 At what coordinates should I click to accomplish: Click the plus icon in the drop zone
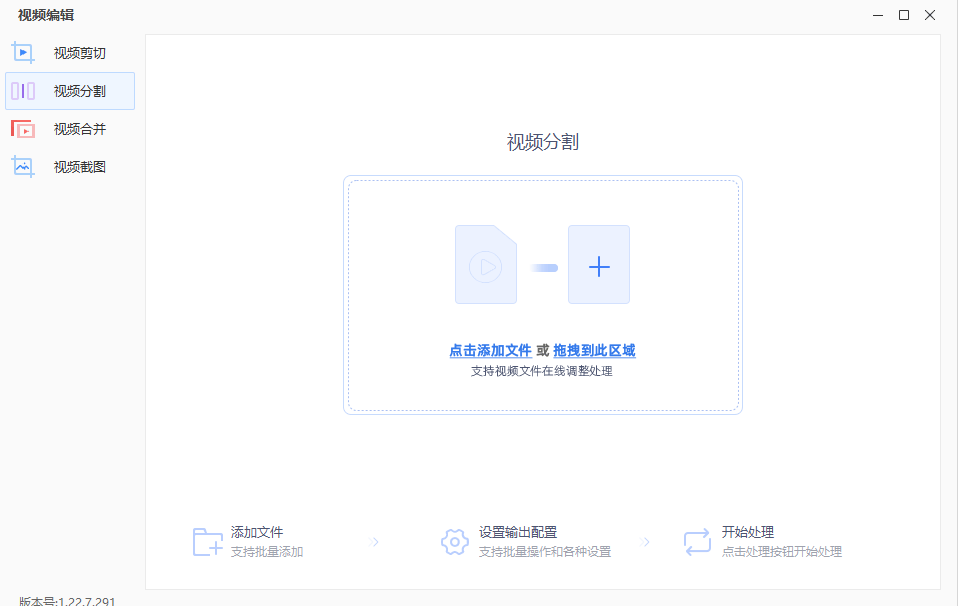pos(599,265)
